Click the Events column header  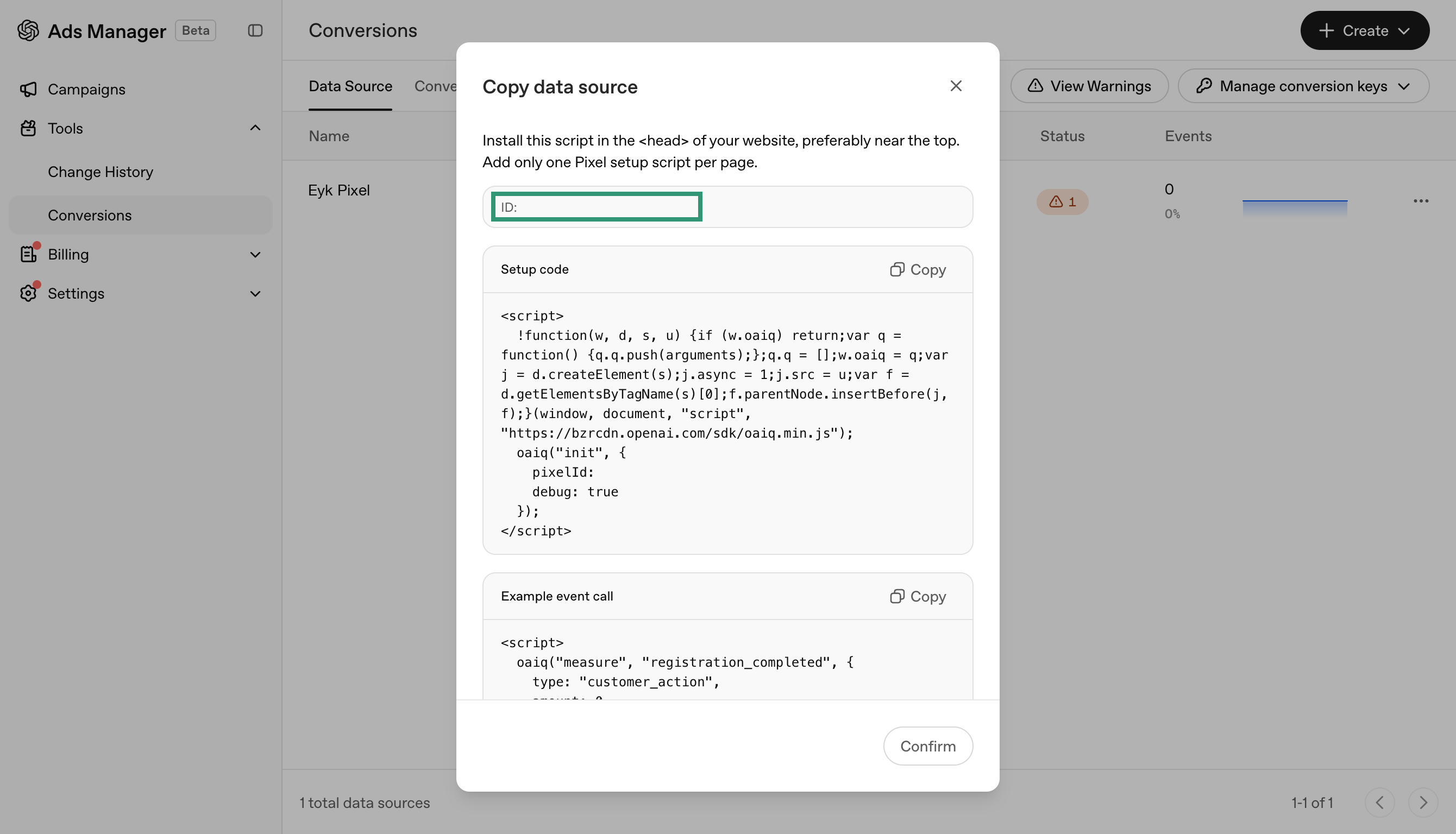pos(1188,136)
